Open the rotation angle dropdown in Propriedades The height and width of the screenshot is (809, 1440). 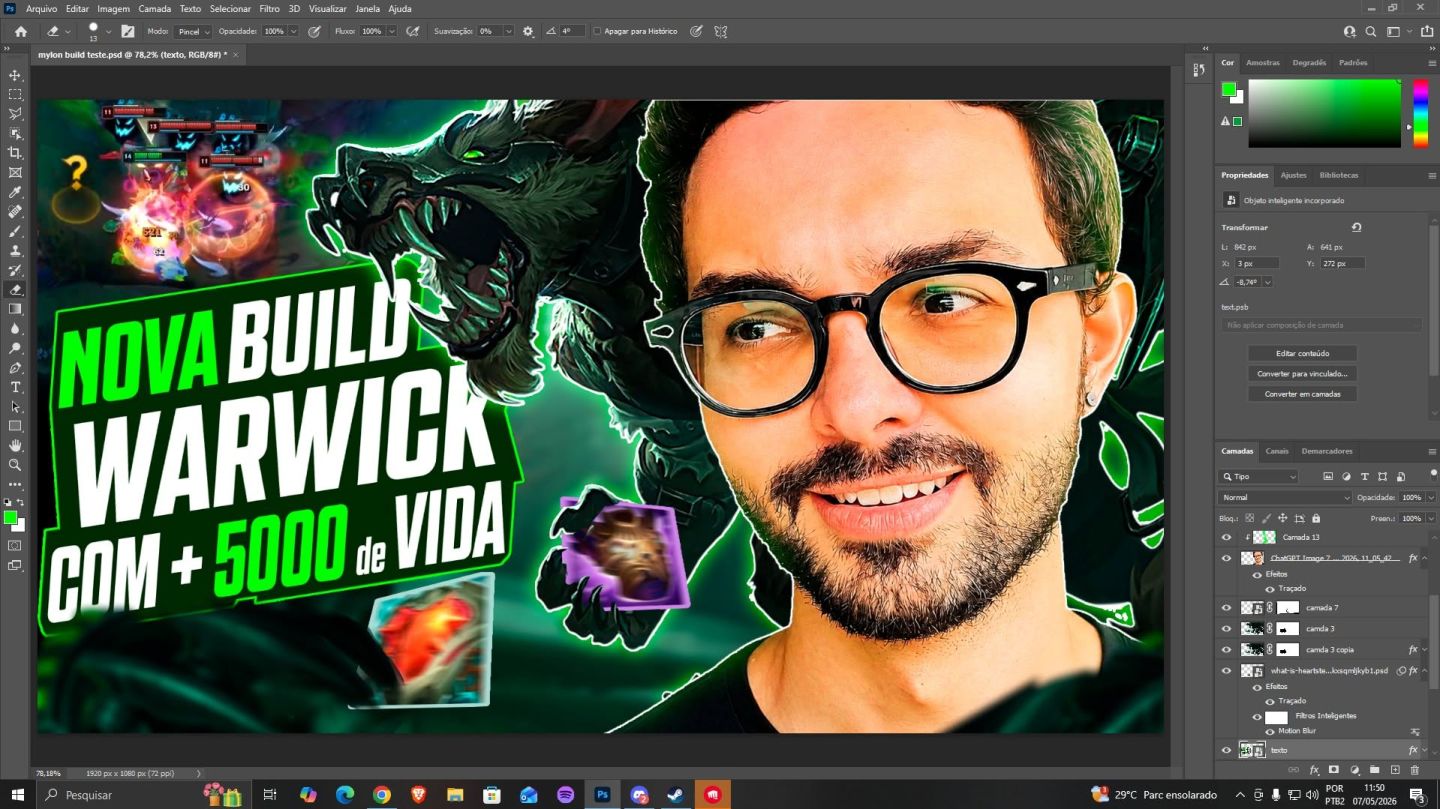click(1268, 282)
